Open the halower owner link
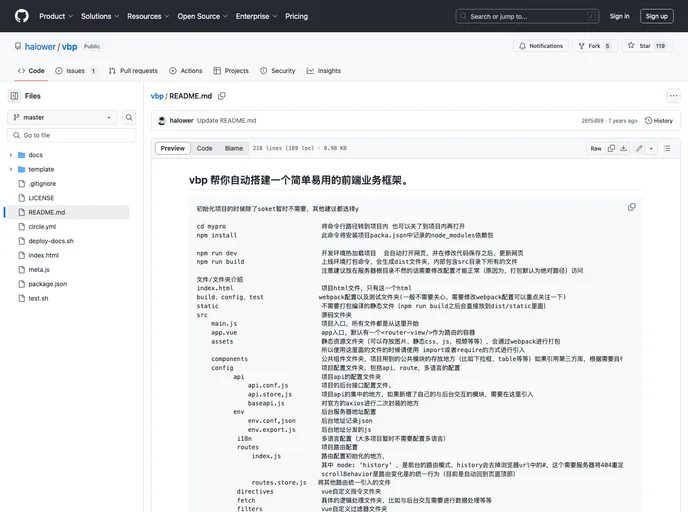The image size is (688, 512). 40,47
